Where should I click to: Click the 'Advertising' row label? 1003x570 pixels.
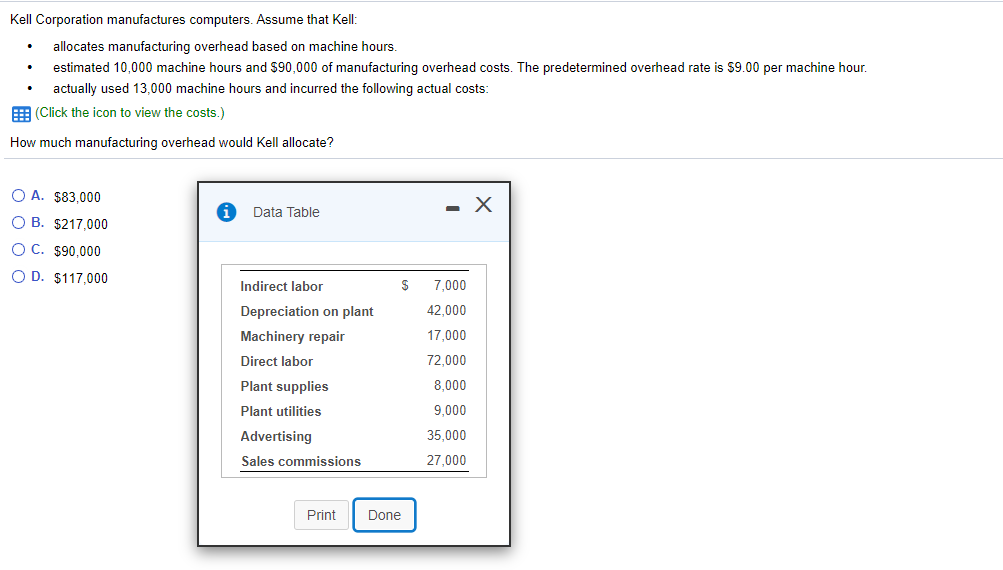(x=276, y=436)
